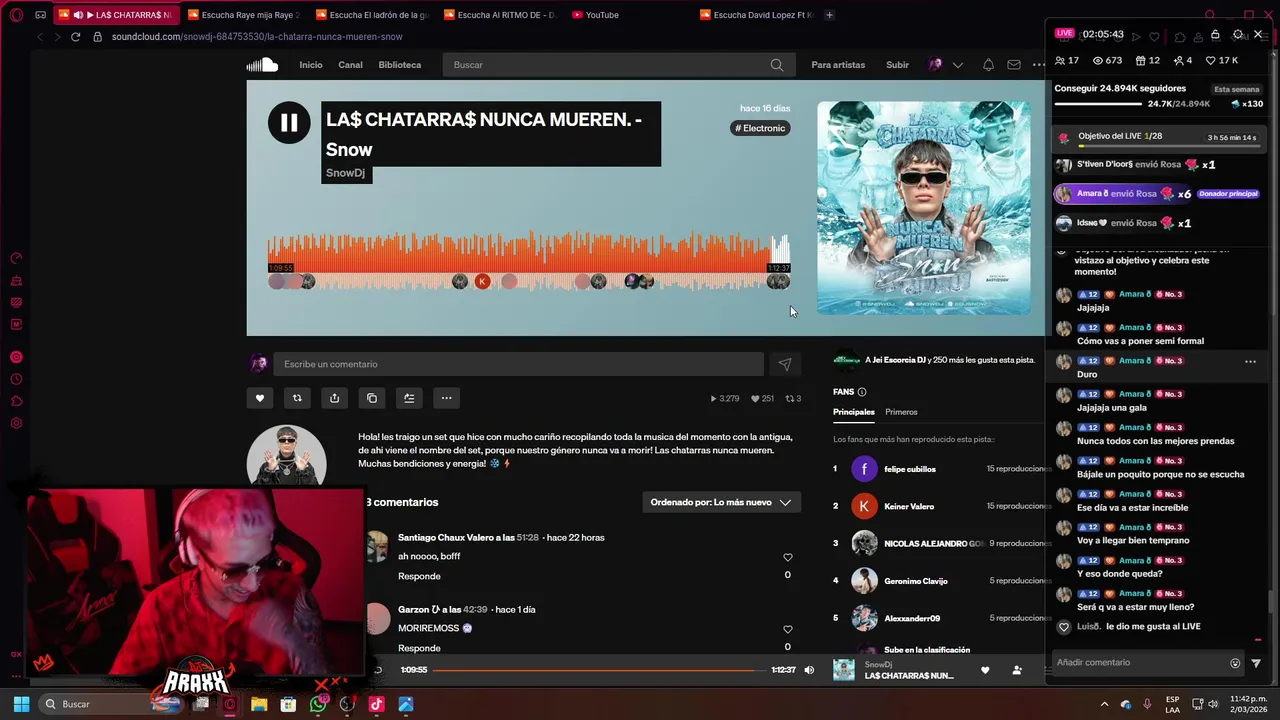This screenshot has height=720, width=1280.
Task: Open the Esta semana follower goal selector
Action: click(x=1237, y=89)
